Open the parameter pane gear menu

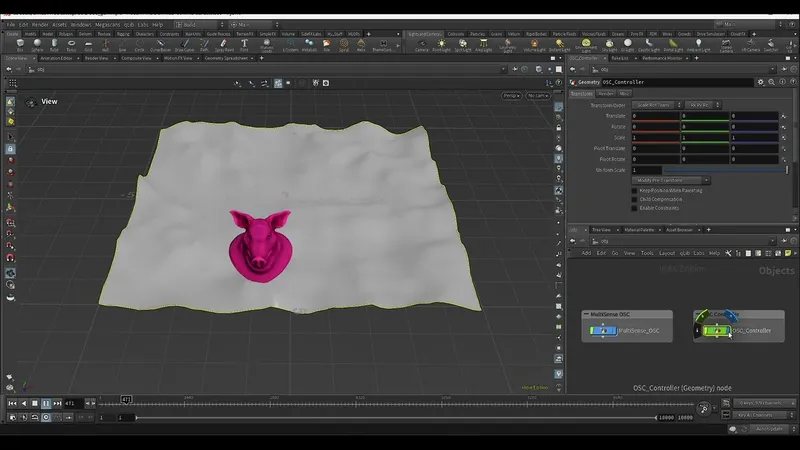click(761, 82)
